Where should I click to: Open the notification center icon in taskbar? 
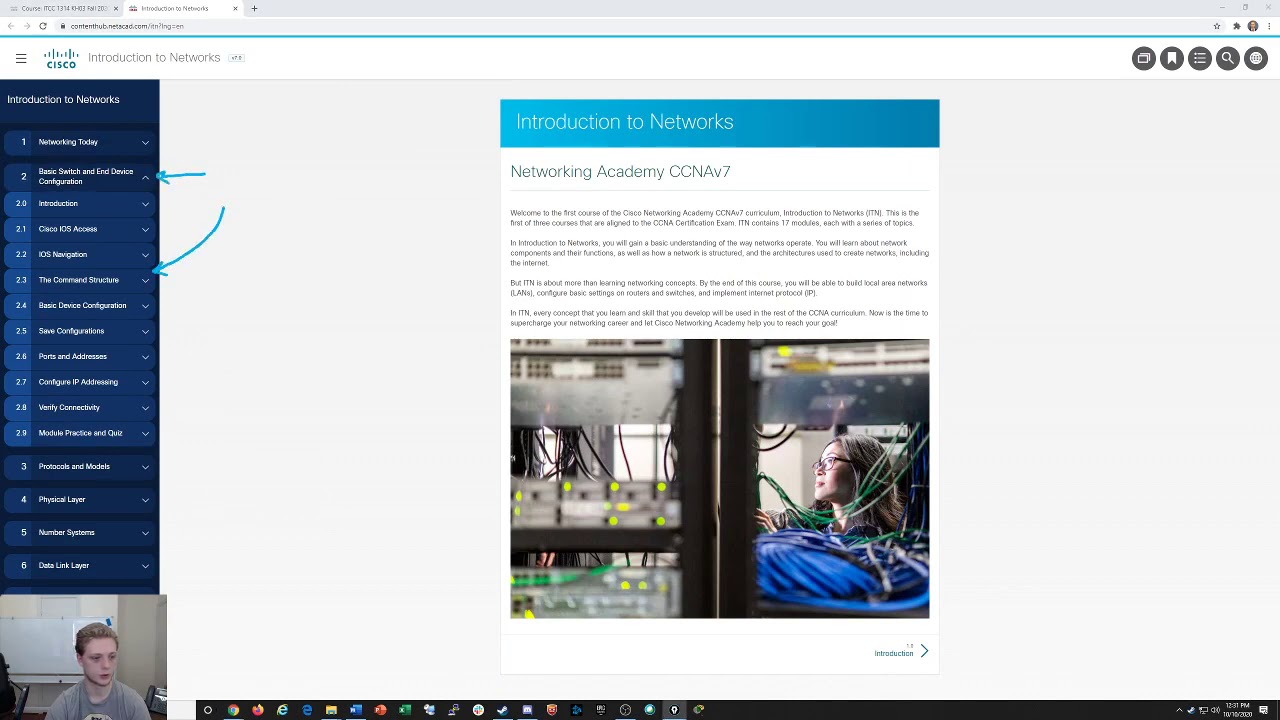click(x=1264, y=710)
